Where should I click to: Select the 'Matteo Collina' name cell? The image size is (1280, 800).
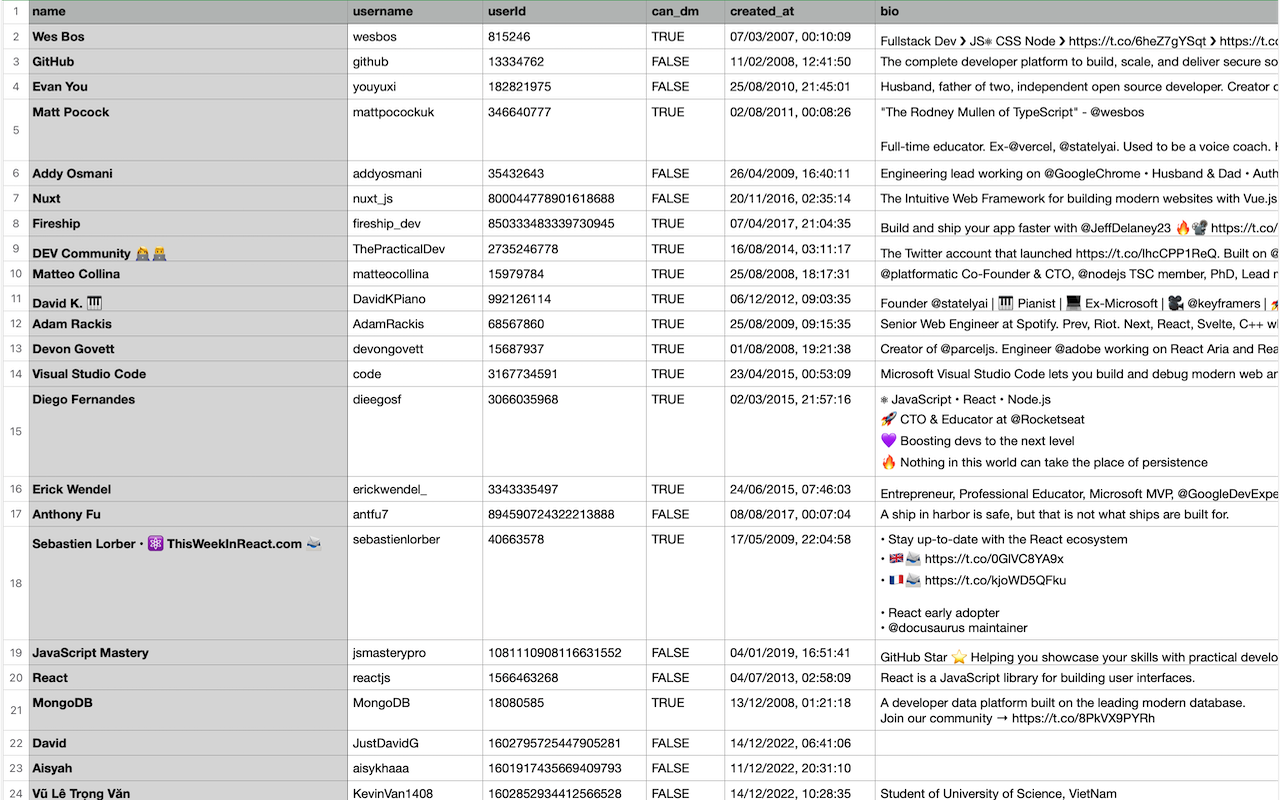point(188,274)
